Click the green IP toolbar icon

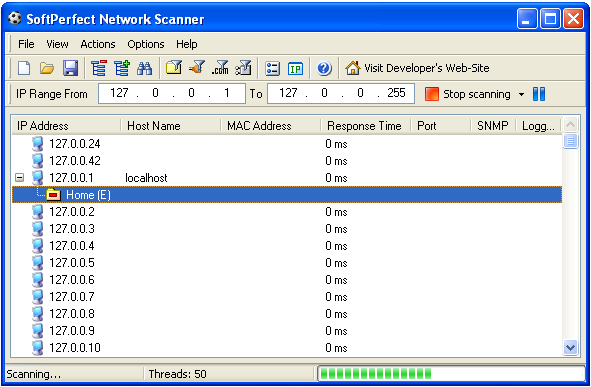pos(295,69)
